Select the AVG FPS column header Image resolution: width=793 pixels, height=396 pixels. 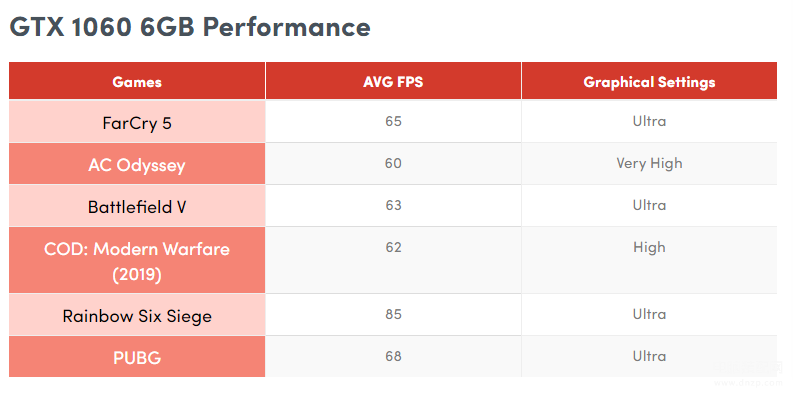click(x=393, y=81)
